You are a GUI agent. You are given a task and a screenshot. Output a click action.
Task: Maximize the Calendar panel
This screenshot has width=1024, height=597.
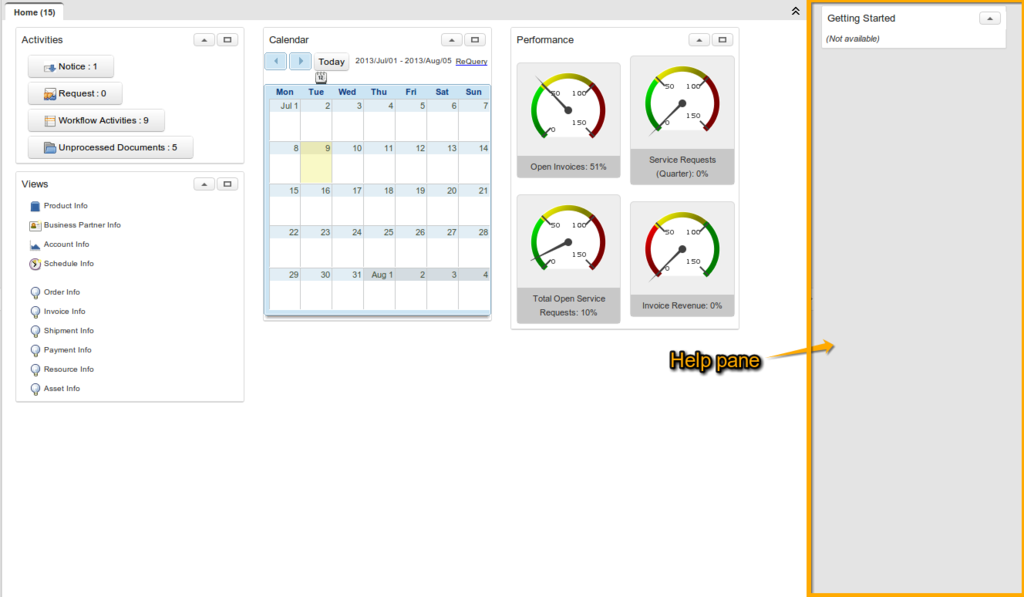pos(475,40)
